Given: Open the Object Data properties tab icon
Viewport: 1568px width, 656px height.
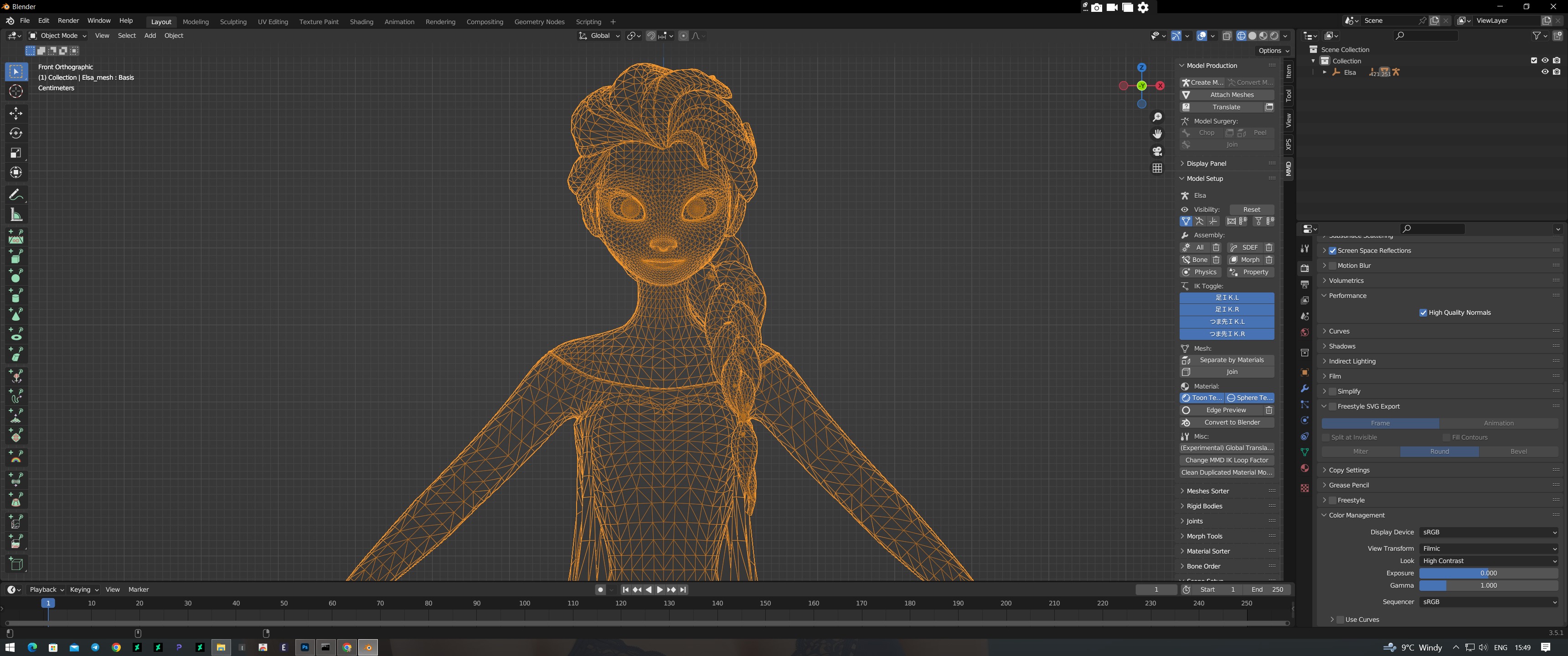Looking at the screenshot, I should 1305,452.
